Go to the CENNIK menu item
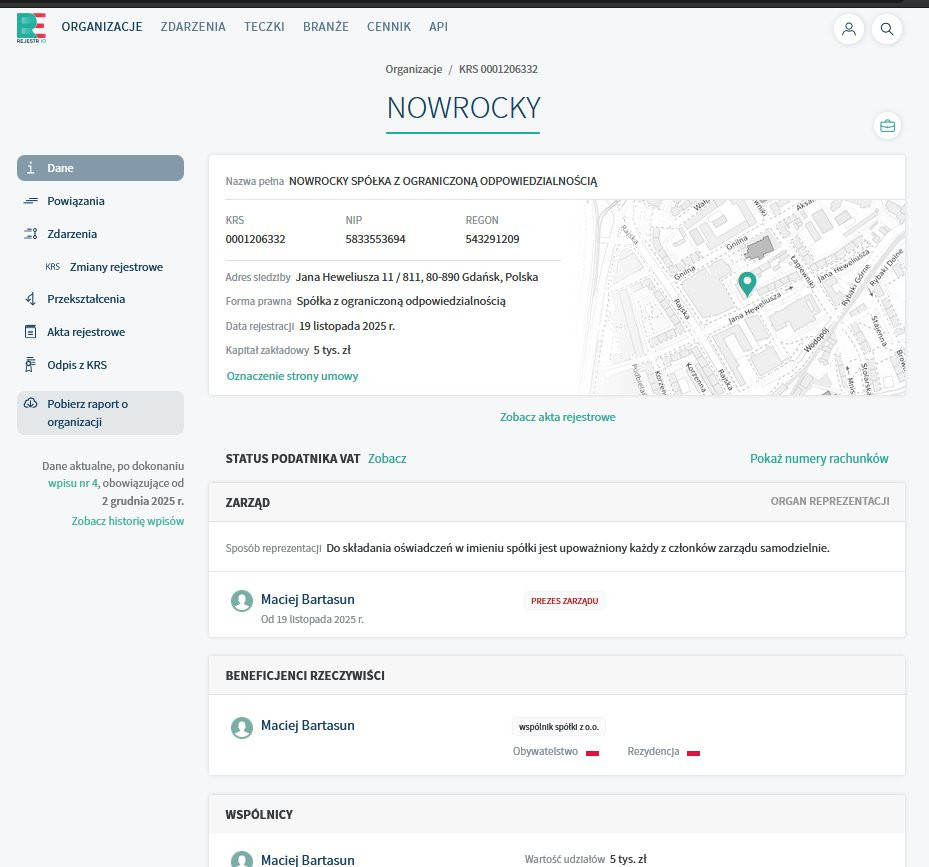This screenshot has width=929, height=867. pyautogui.click(x=389, y=27)
